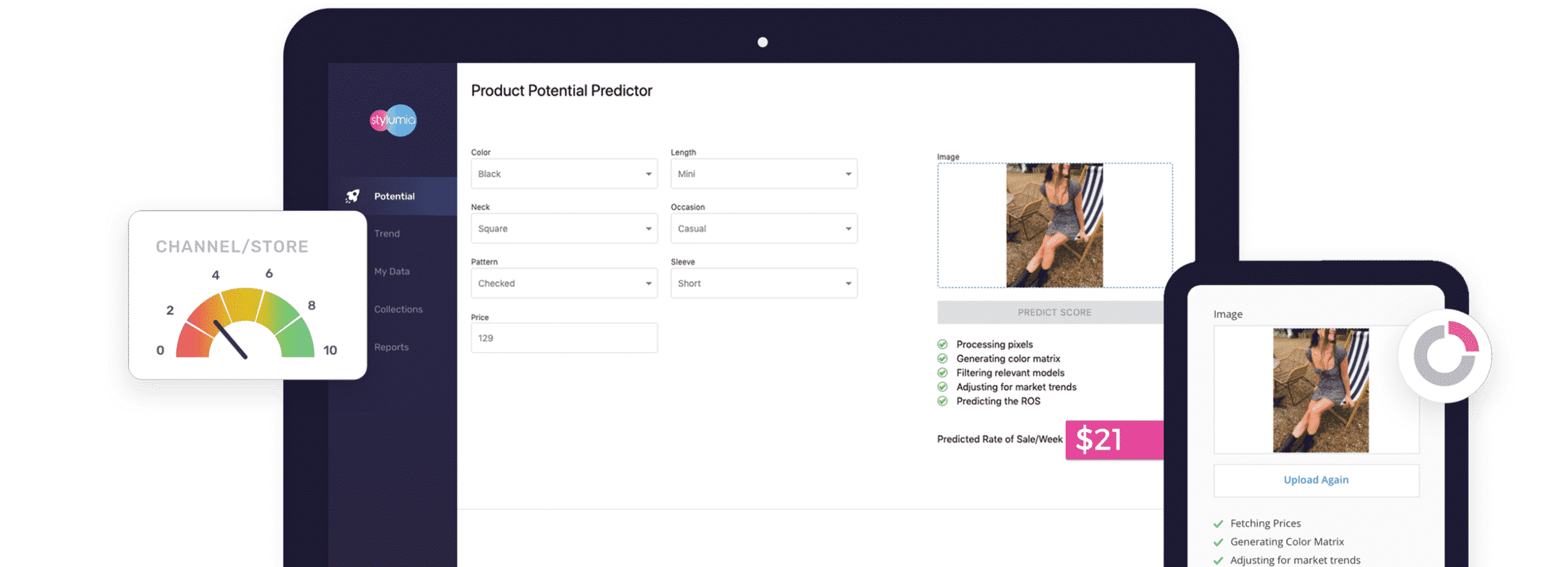The width and height of the screenshot is (1568, 567).
Task: Open the Color dropdown set to Black
Action: click(x=563, y=174)
